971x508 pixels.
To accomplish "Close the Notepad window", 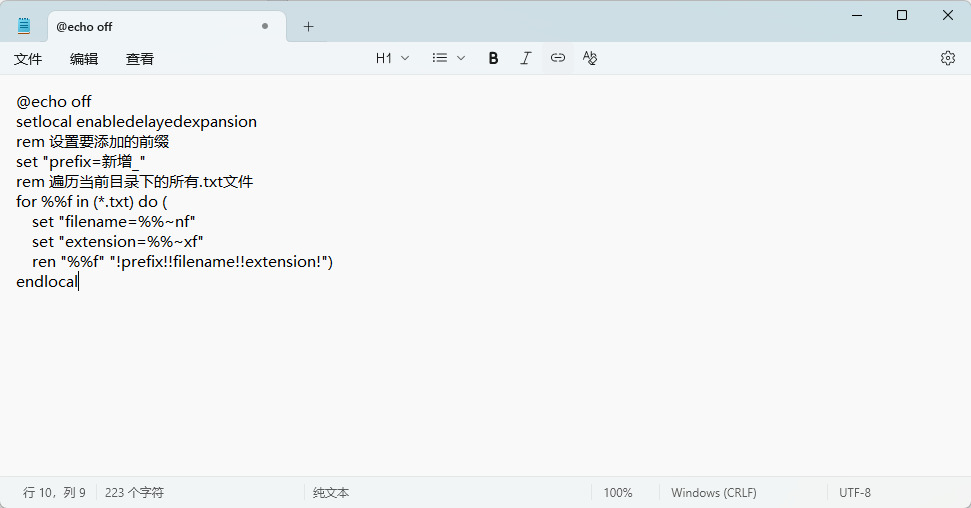I will coord(947,15).
